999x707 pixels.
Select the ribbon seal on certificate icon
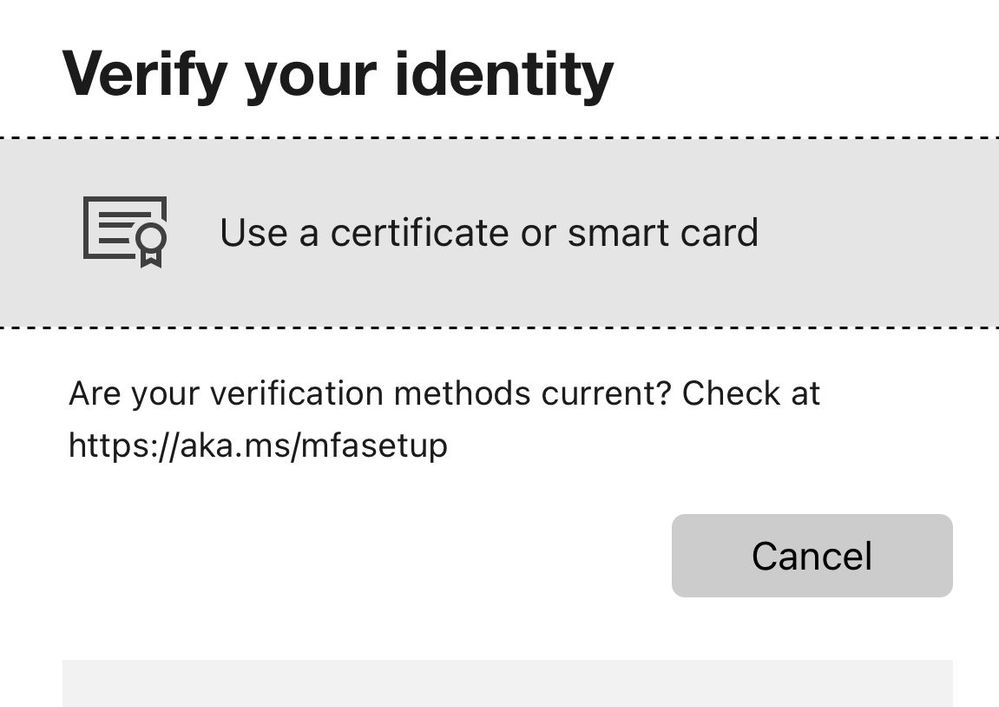pos(152,246)
